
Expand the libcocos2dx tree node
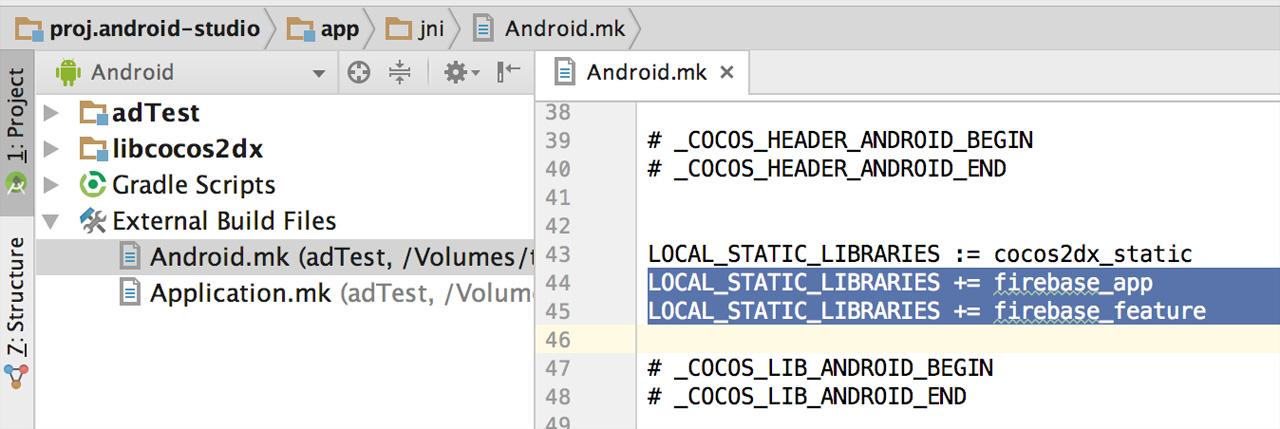pyautogui.click(x=52, y=149)
